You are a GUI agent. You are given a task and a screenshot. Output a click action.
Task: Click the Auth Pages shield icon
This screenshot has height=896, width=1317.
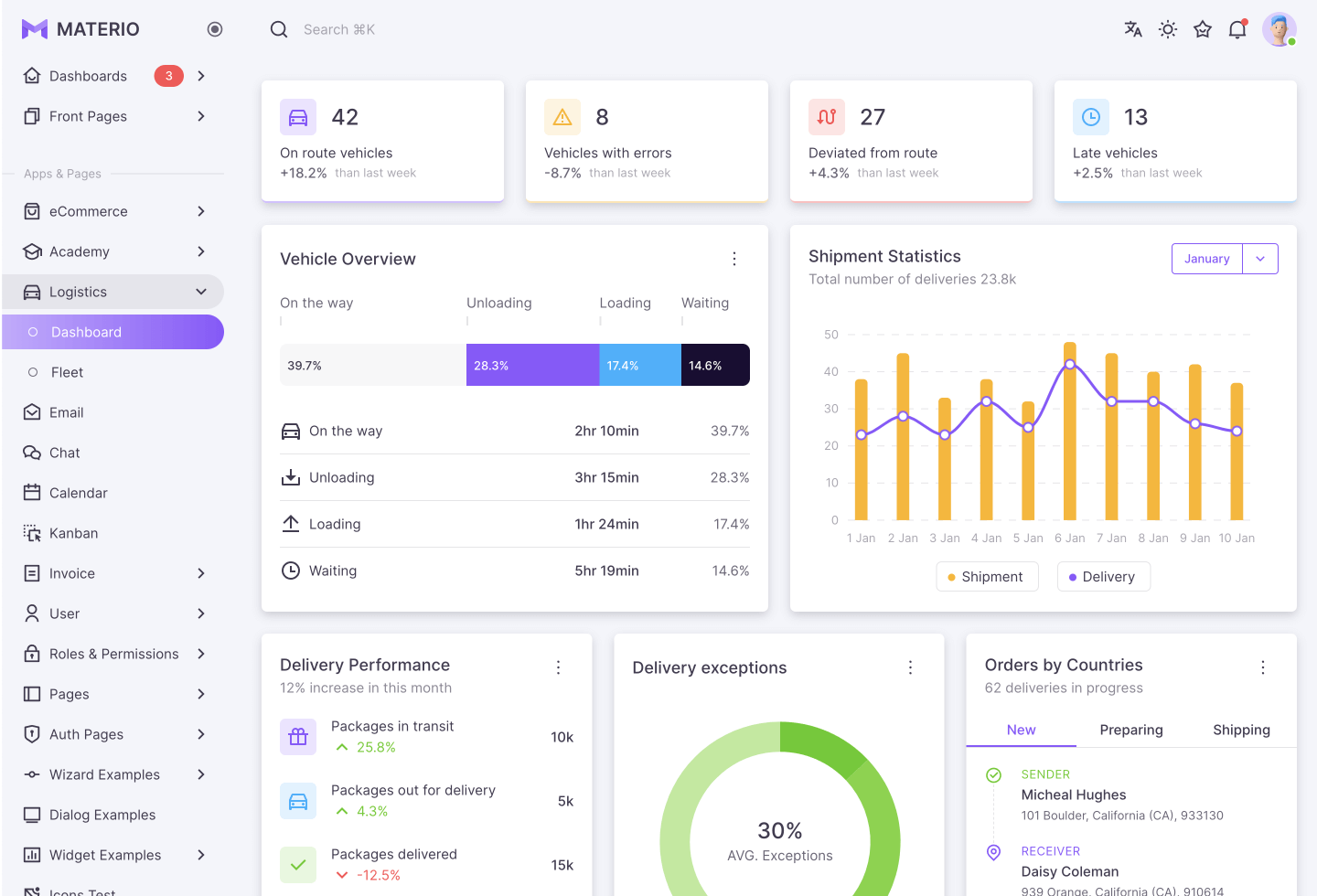tap(32, 734)
